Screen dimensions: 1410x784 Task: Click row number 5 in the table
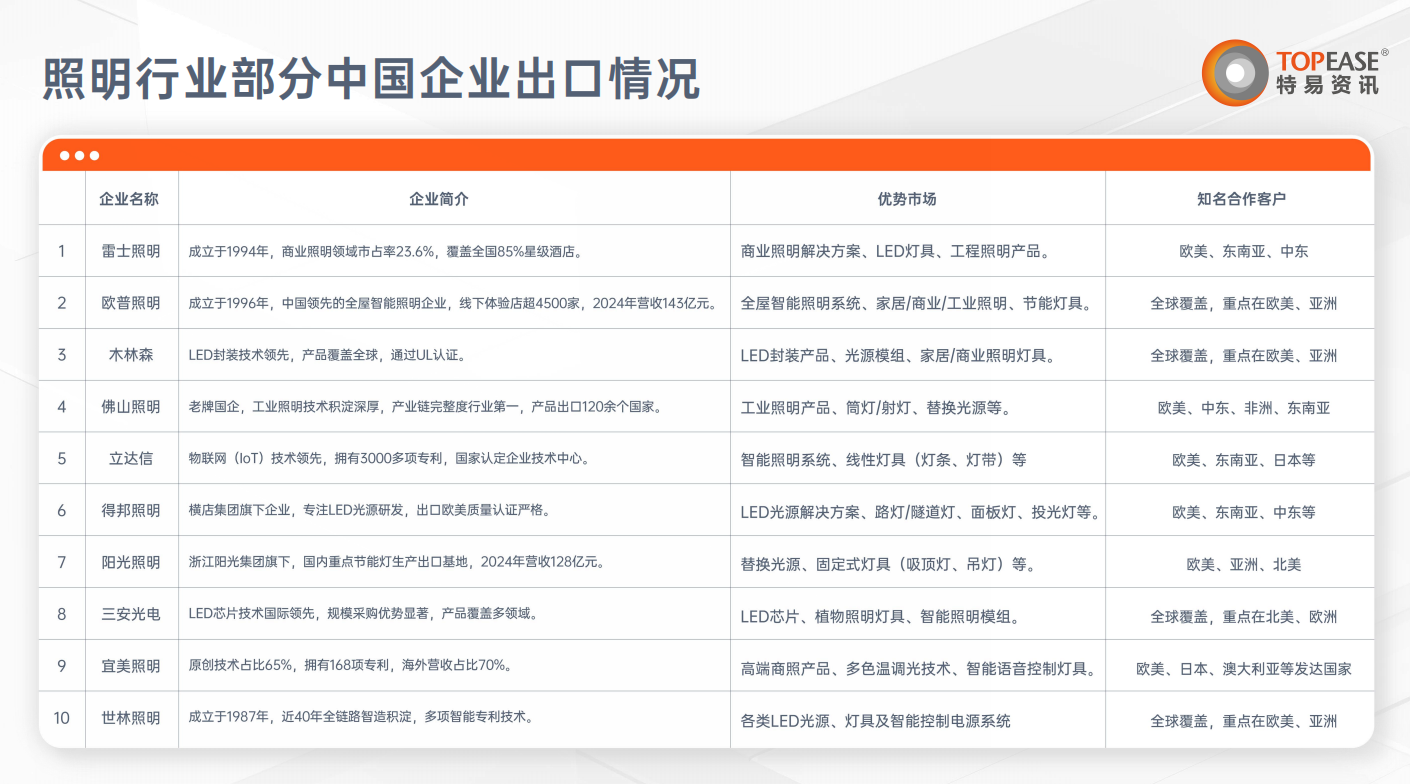pyautogui.click(x=62, y=459)
